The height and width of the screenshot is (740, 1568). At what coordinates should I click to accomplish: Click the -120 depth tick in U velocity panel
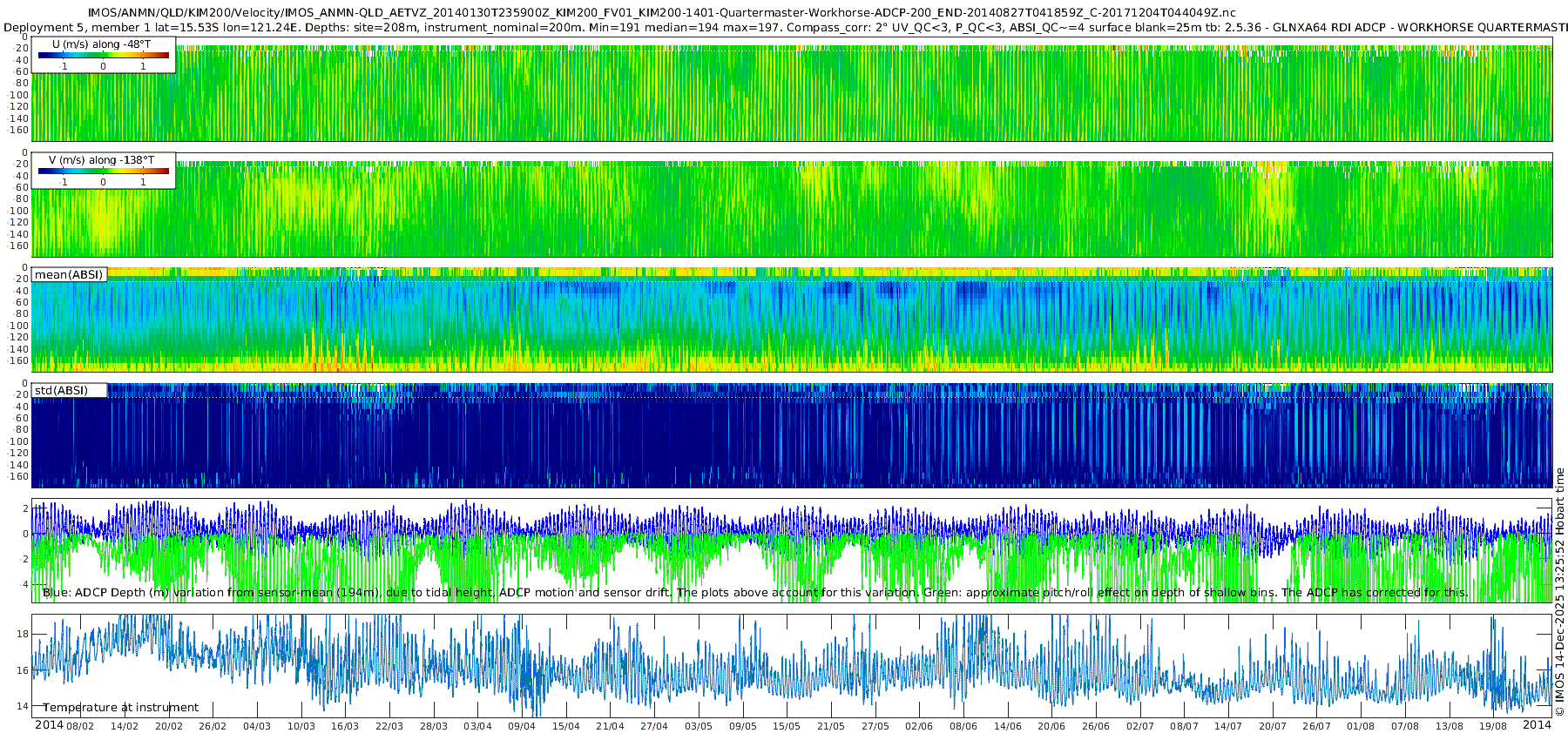18,106
